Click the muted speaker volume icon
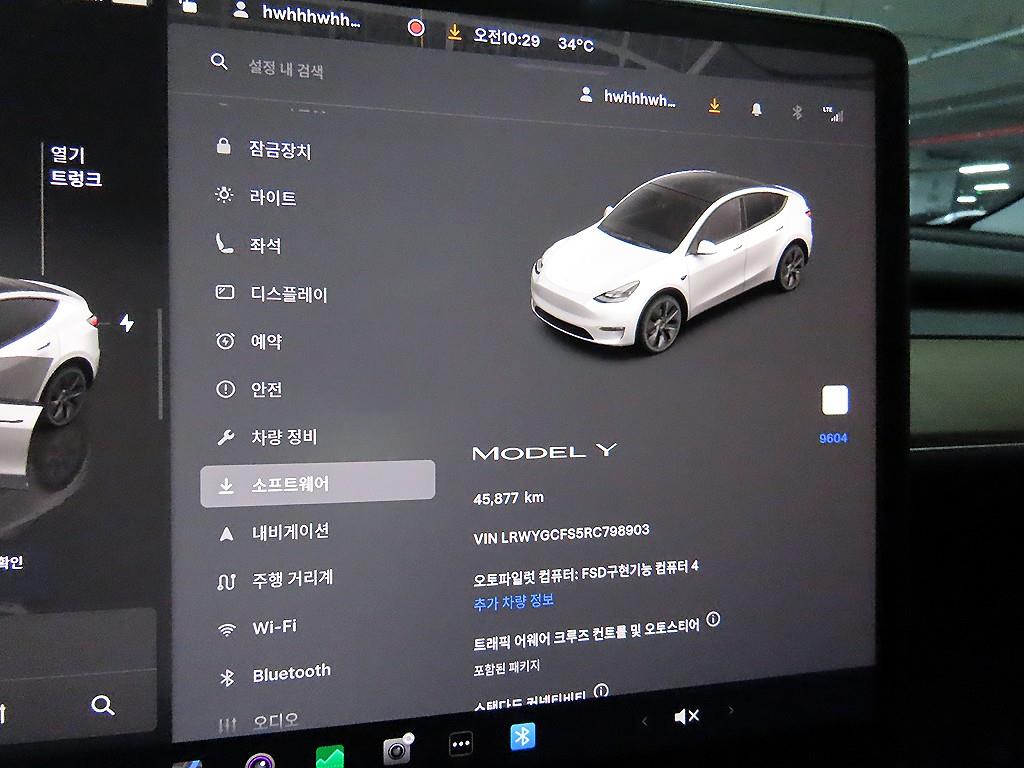The image size is (1024, 768). [x=686, y=716]
